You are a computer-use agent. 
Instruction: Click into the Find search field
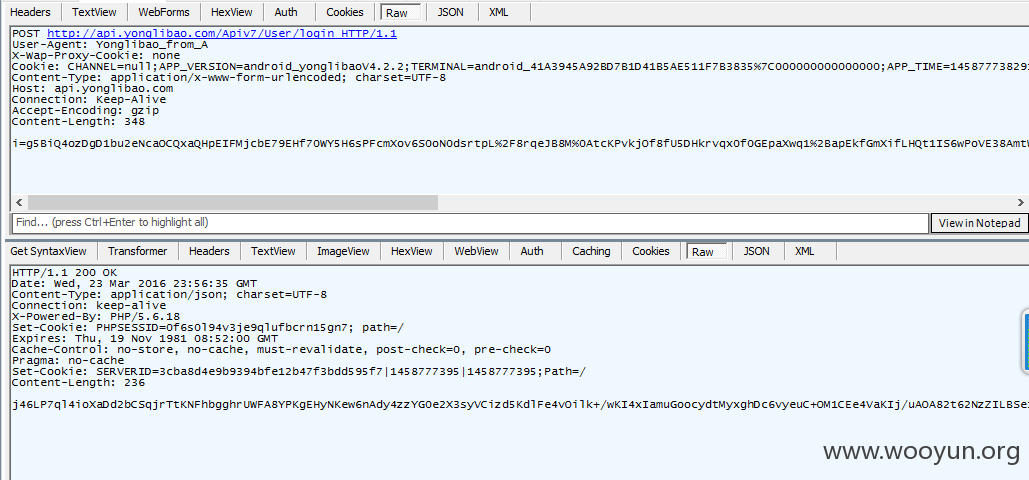(x=470, y=223)
